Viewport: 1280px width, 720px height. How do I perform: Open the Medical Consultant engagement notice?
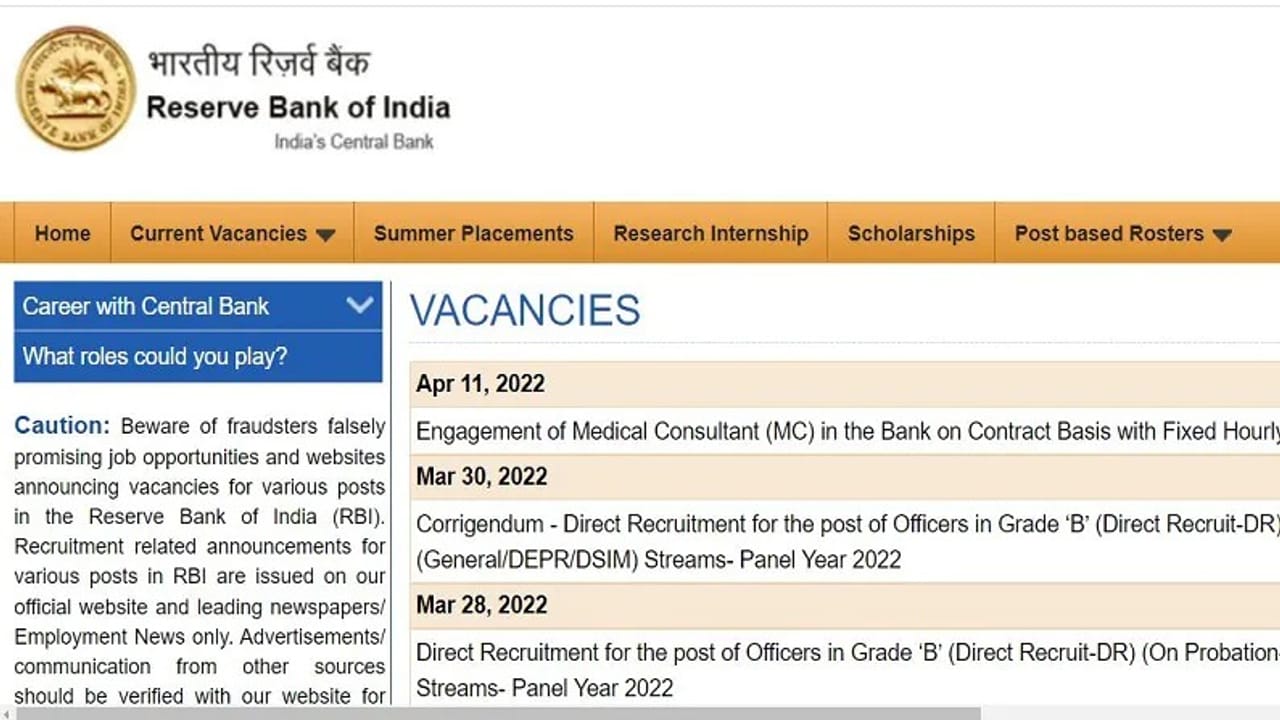(x=700, y=431)
